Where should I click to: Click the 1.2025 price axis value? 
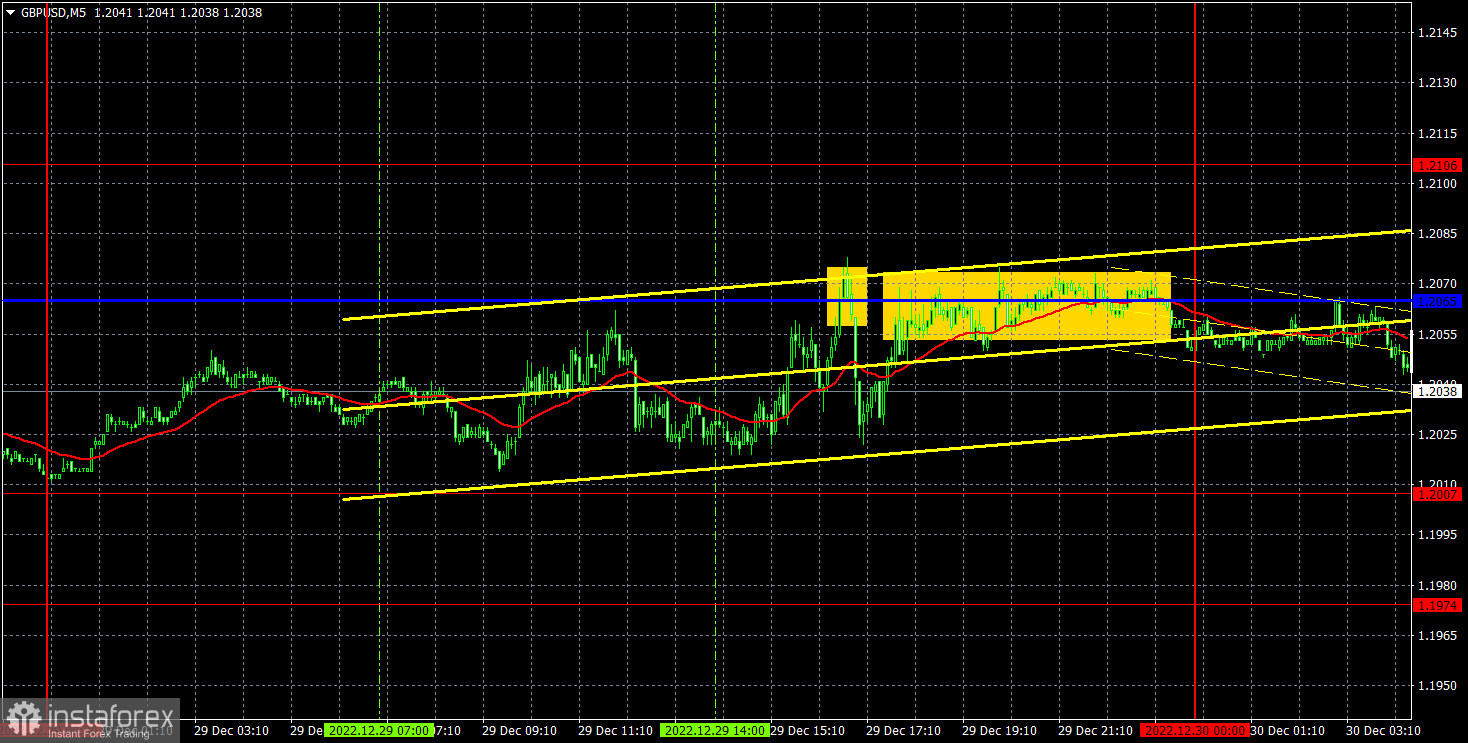1436,435
